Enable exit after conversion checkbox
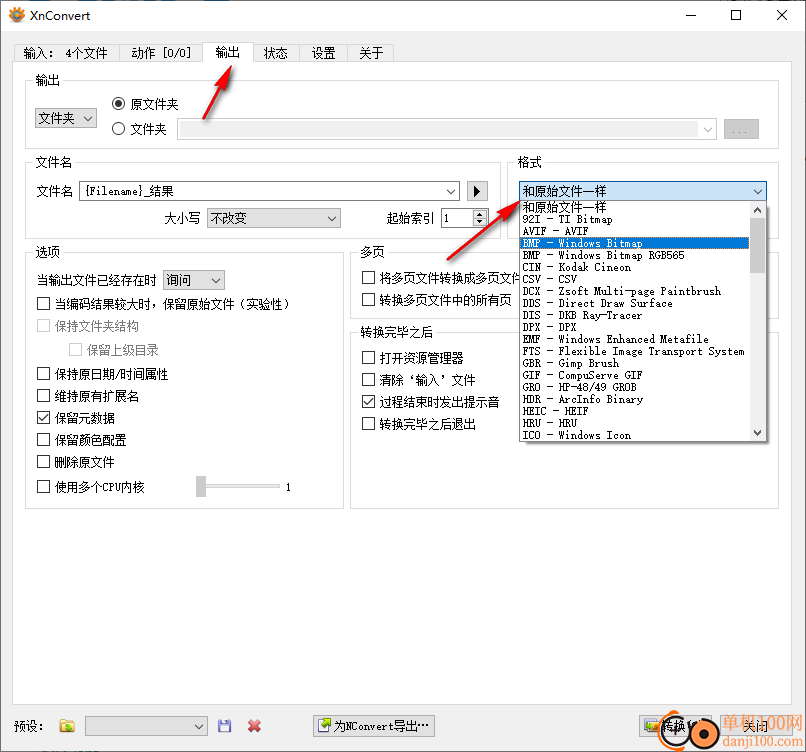This screenshot has width=806, height=752. click(x=369, y=424)
